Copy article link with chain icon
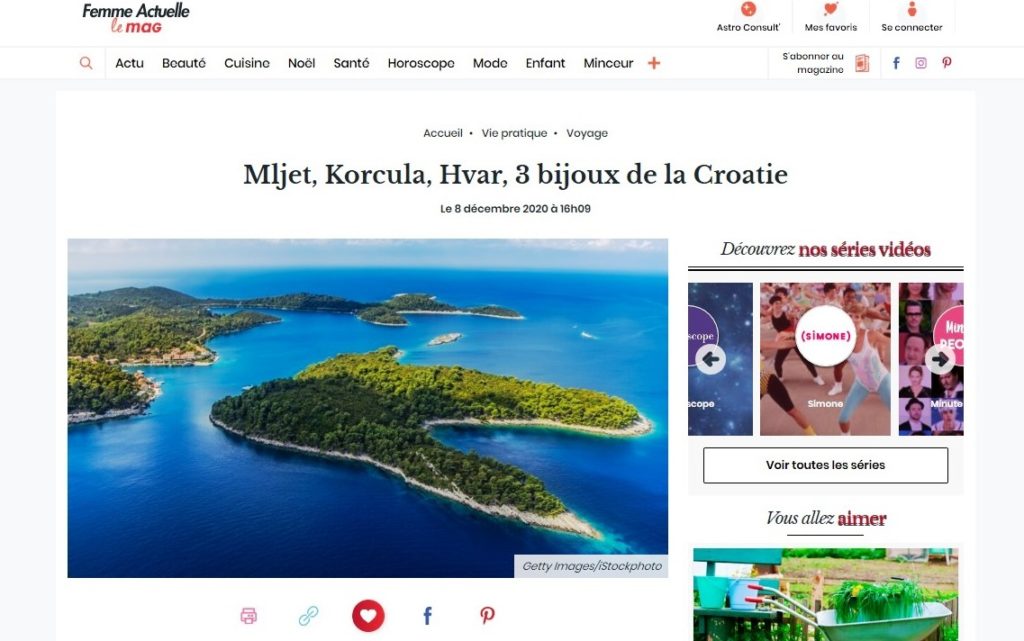Image resolution: width=1024 pixels, height=641 pixels. click(x=308, y=616)
